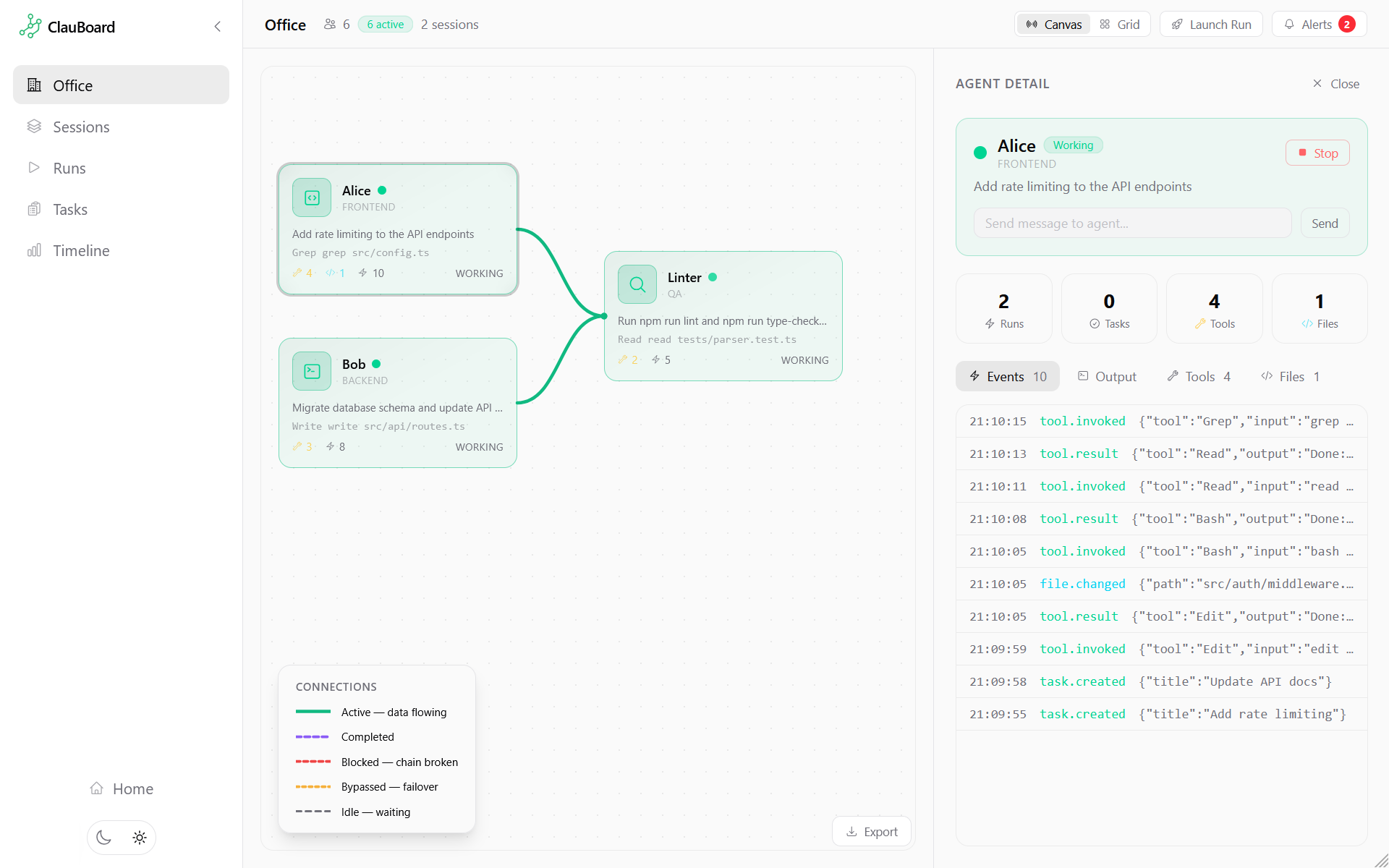Switch to dark mode with moon toggle
The height and width of the screenshot is (868, 1389).
click(103, 837)
